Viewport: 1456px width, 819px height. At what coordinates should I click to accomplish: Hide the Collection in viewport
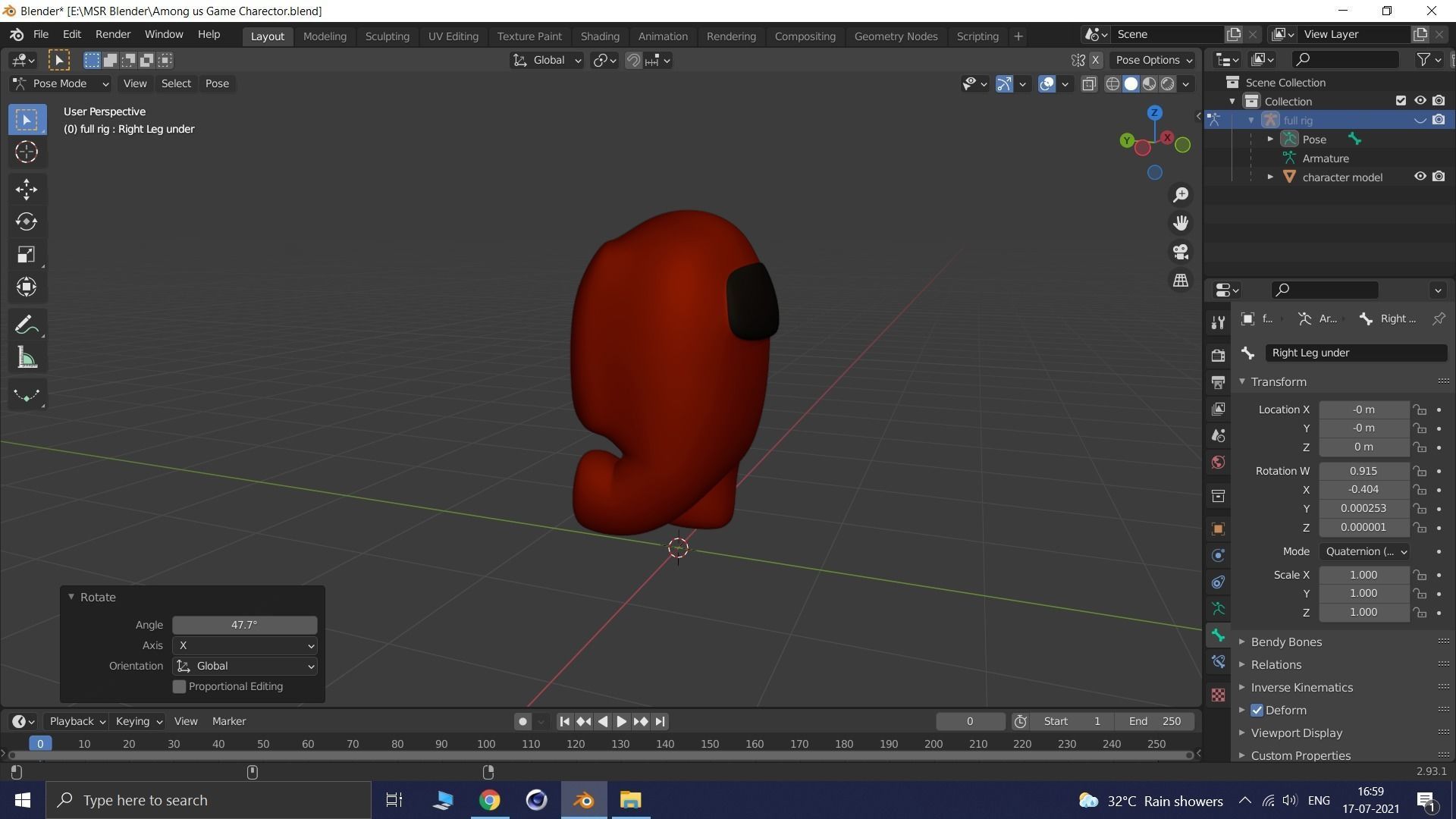point(1420,101)
